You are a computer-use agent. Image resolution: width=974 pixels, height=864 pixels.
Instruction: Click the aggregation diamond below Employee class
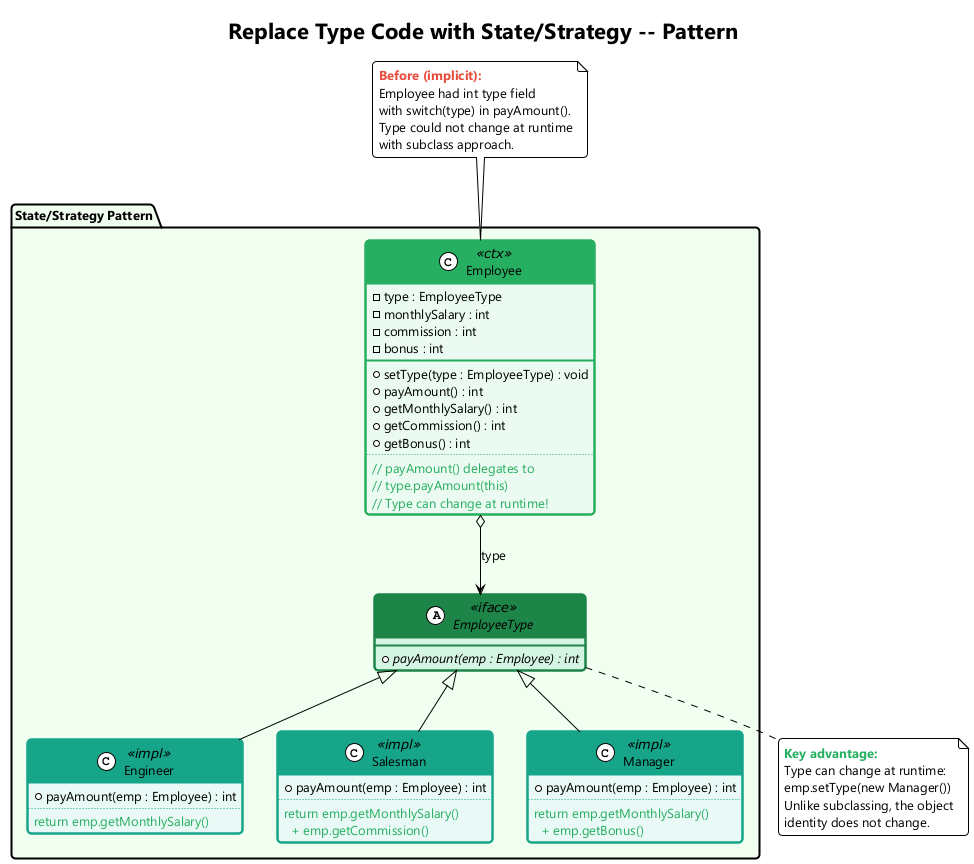tap(480, 522)
